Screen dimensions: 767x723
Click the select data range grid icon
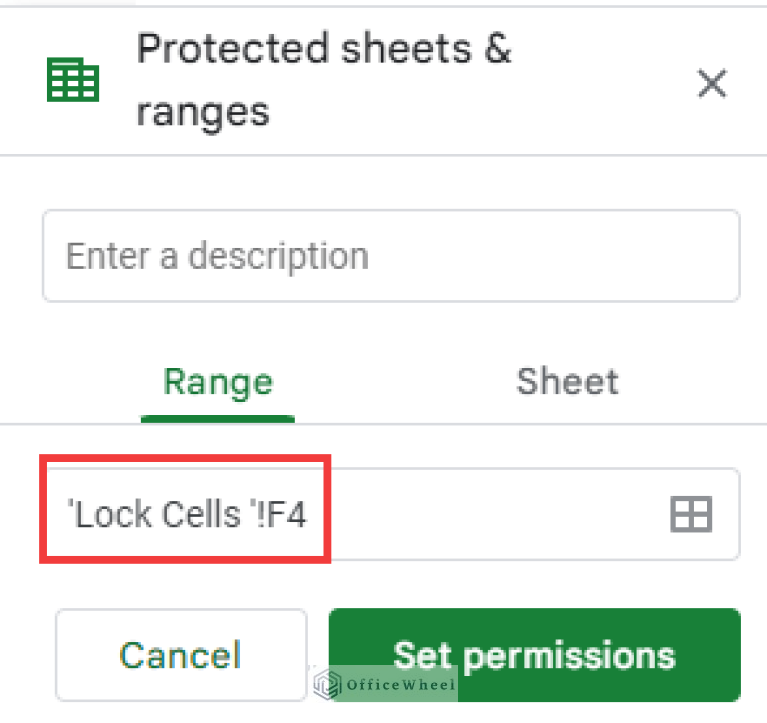click(690, 515)
